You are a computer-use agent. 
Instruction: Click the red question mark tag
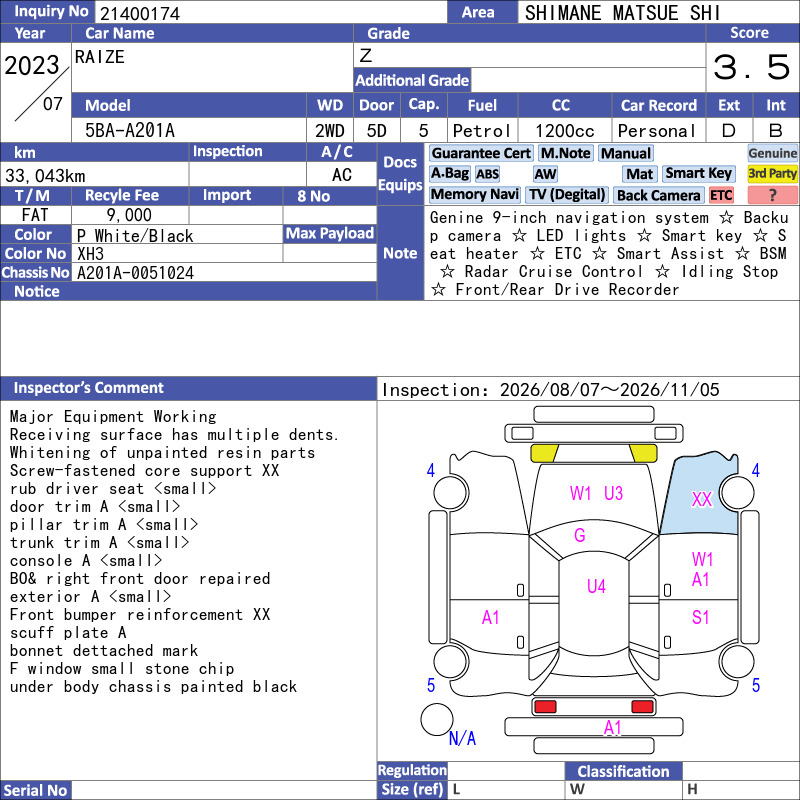(772, 194)
